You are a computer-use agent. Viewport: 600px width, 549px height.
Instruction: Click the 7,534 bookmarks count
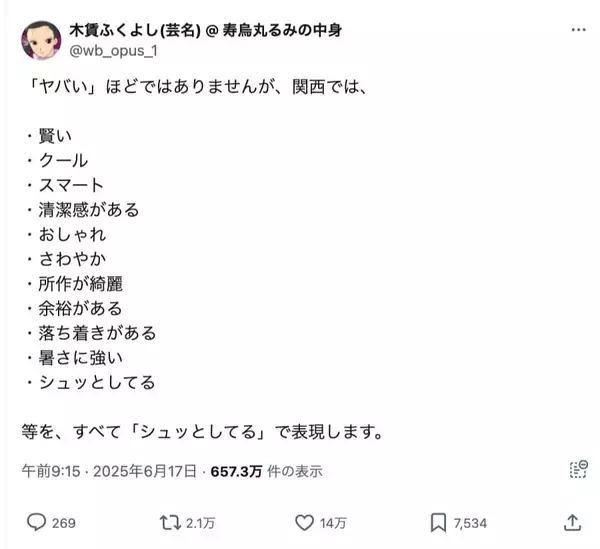click(x=470, y=522)
